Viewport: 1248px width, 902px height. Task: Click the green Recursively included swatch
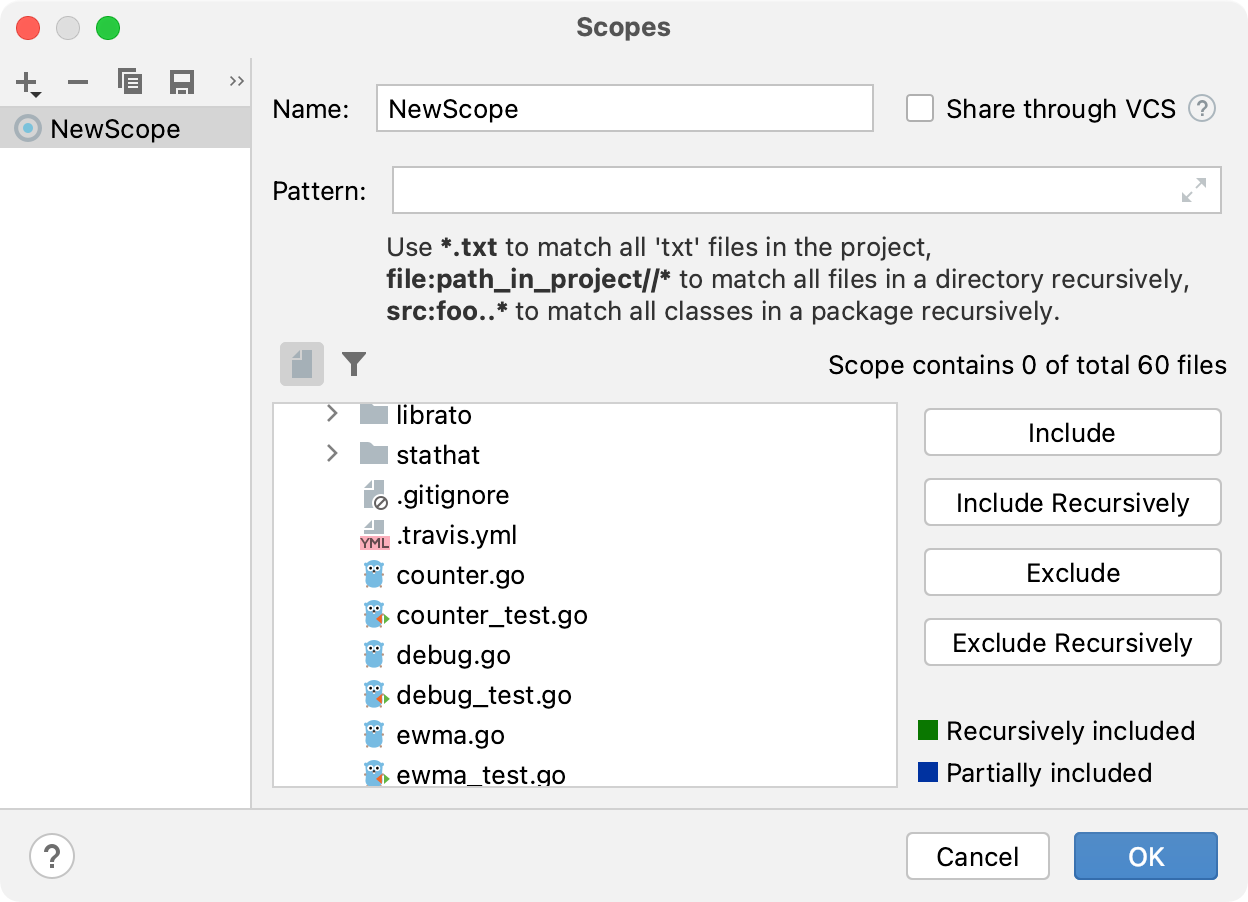pos(927,731)
